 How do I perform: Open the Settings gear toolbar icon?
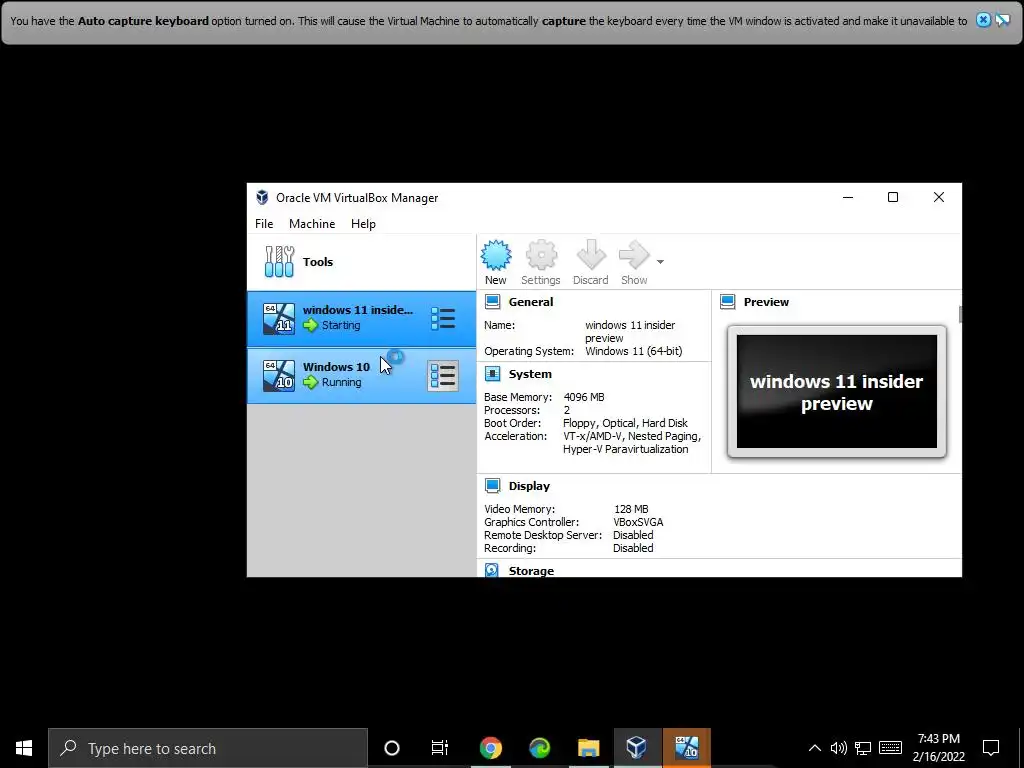pyautogui.click(x=541, y=255)
